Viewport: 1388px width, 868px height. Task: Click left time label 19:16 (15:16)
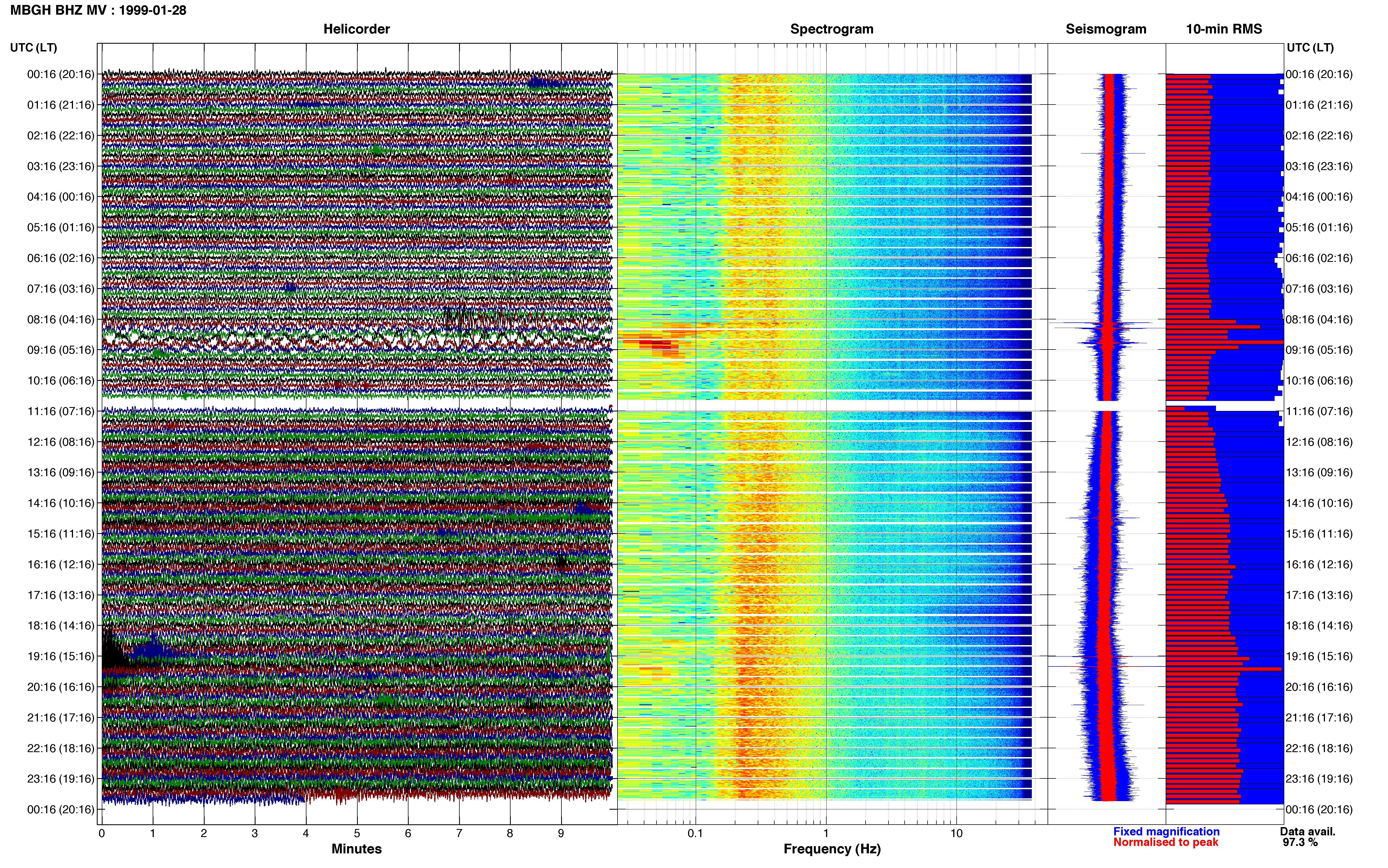61,656
